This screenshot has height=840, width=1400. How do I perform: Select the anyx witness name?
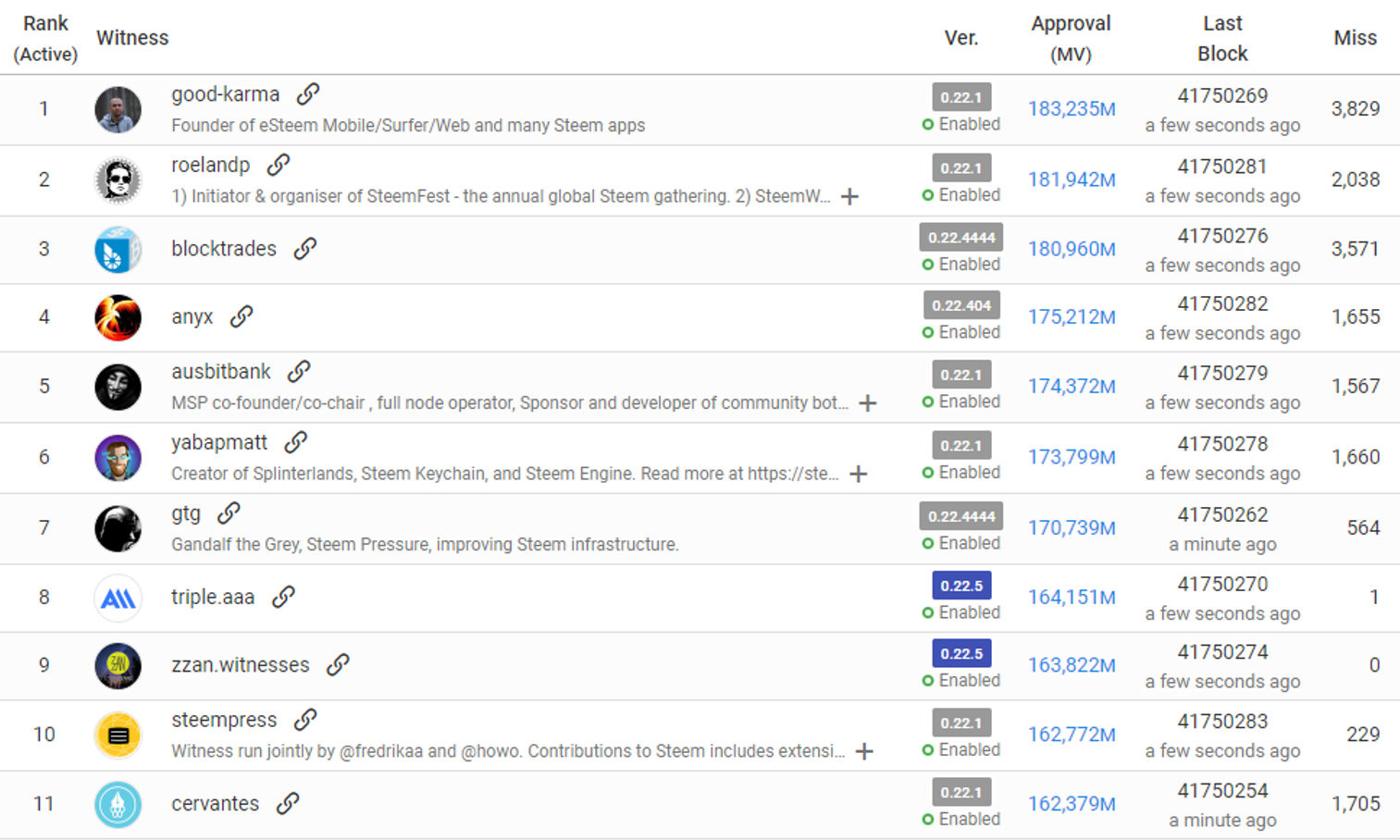tap(192, 317)
